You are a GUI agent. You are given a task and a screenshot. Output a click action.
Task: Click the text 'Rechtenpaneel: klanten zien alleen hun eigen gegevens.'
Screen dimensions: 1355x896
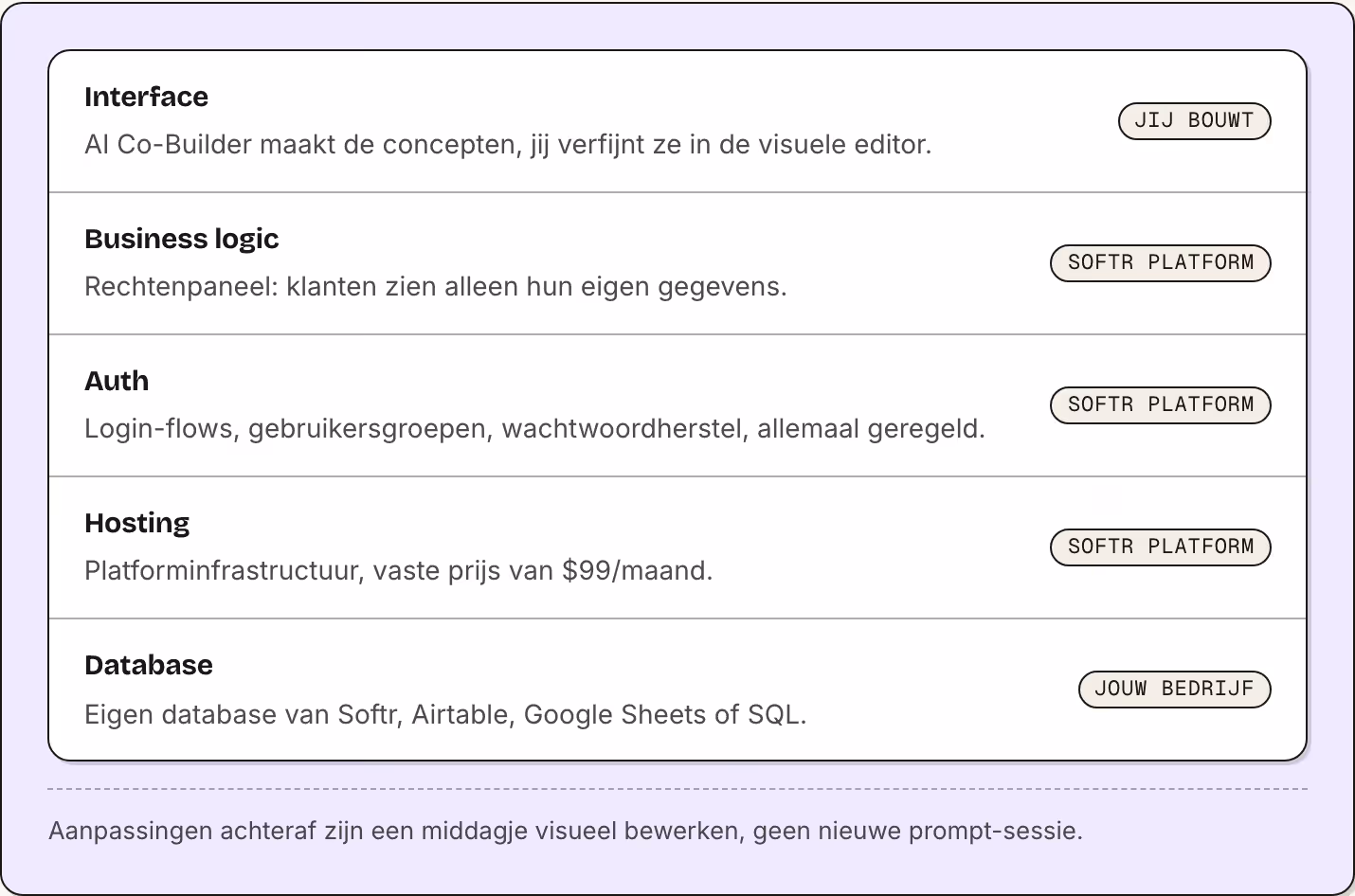[x=436, y=287]
